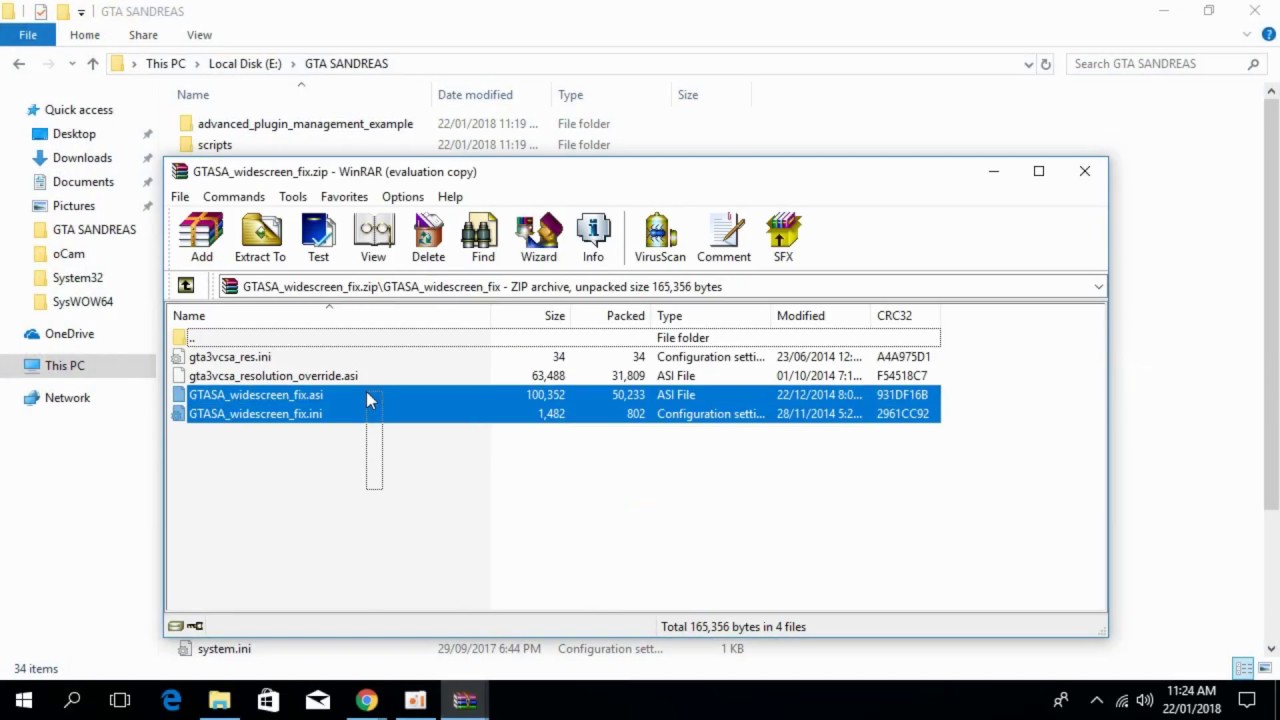Switch to Explorer Home ribbon tab
Viewport: 1280px width, 720px height.
[84, 35]
